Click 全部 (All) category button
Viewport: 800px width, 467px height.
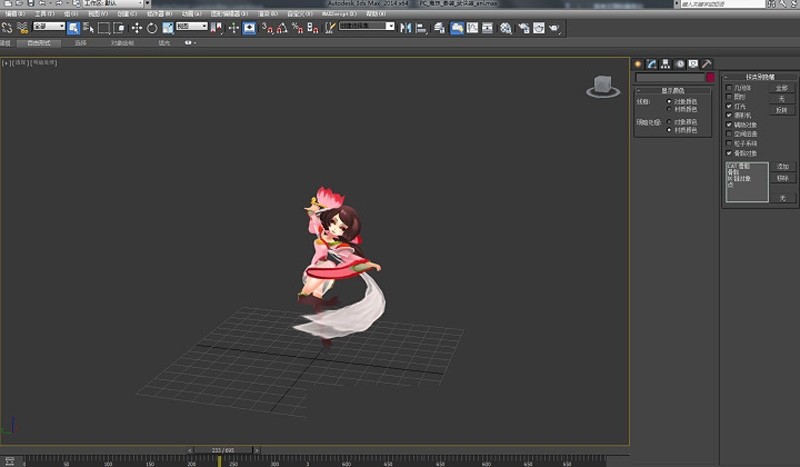click(782, 88)
